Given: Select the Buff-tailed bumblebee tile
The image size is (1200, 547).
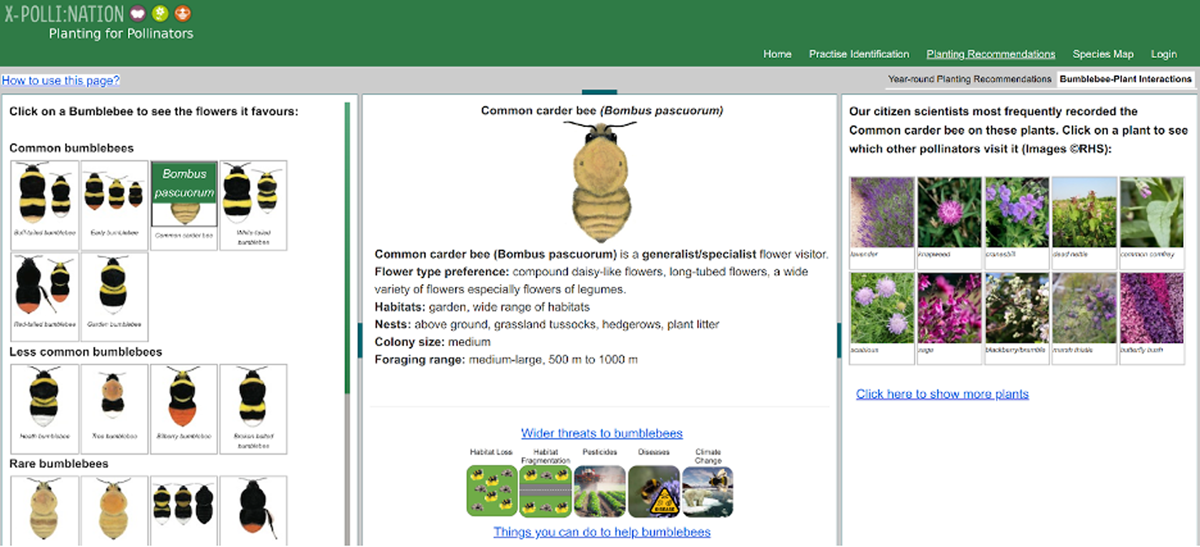Looking at the screenshot, I should [44, 205].
